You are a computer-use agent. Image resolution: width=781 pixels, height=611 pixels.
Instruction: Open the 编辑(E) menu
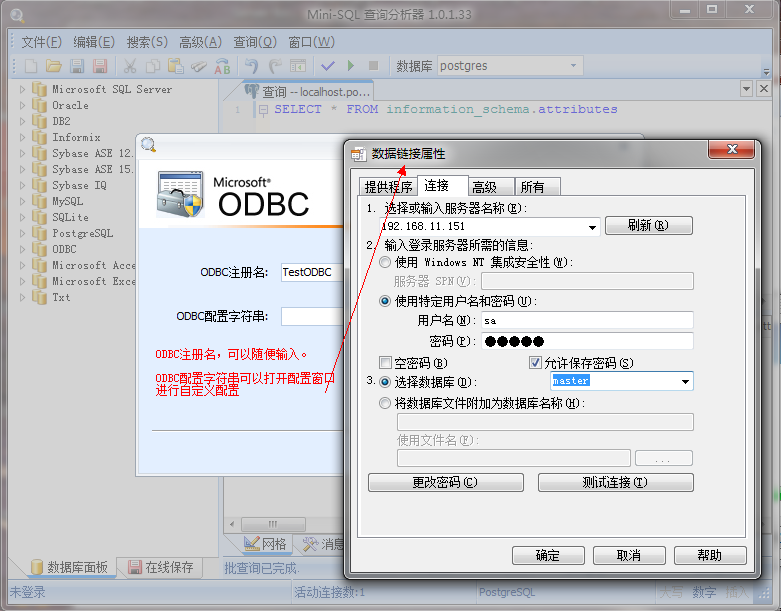94,42
